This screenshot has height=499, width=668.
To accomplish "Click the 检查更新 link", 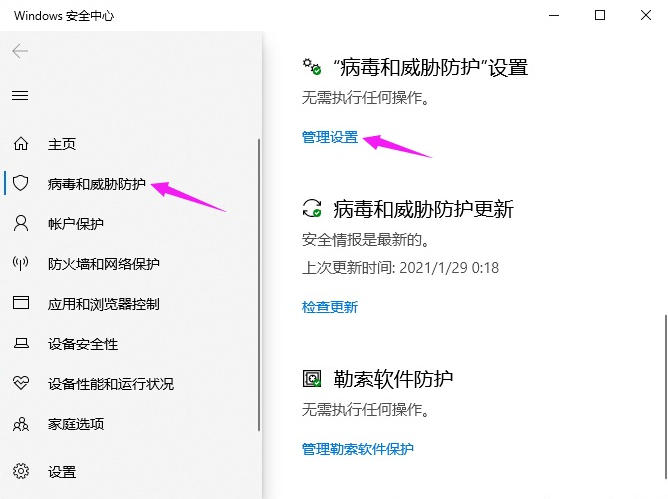I will click(x=330, y=307).
